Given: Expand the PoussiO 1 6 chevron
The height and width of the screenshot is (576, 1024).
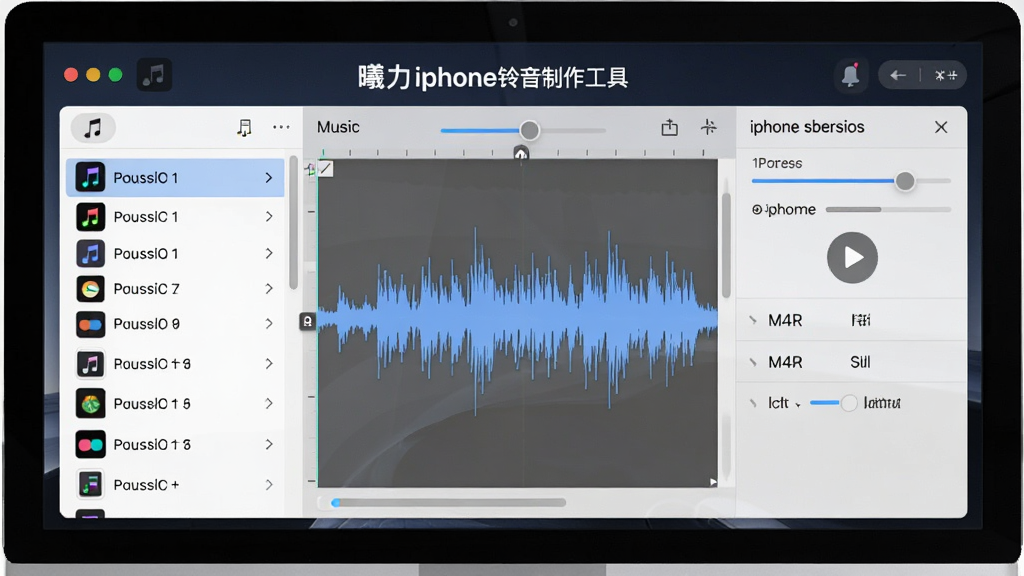Looking at the screenshot, I should tap(268, 404).
